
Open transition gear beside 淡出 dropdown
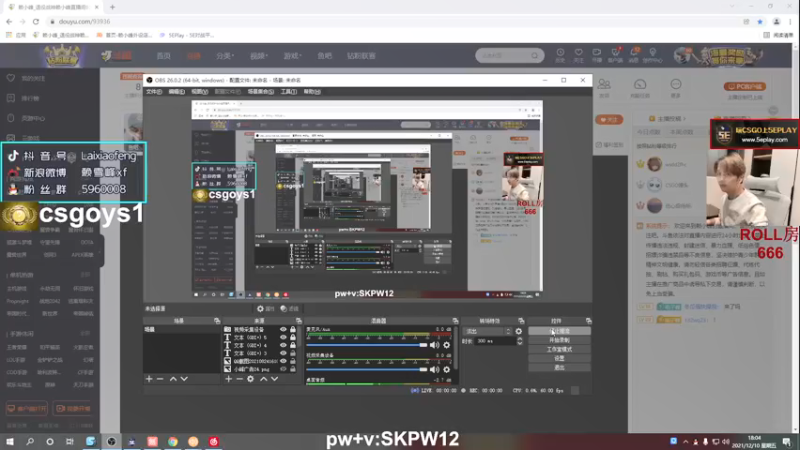pos(519,331)
